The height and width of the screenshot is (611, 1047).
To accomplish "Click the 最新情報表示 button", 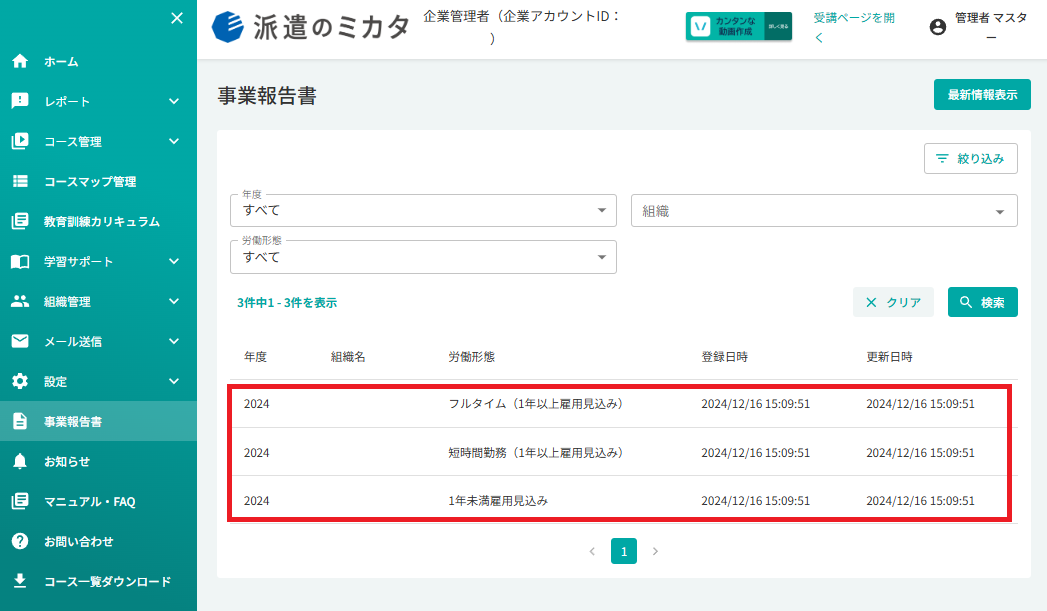I will tap(982, 95).
